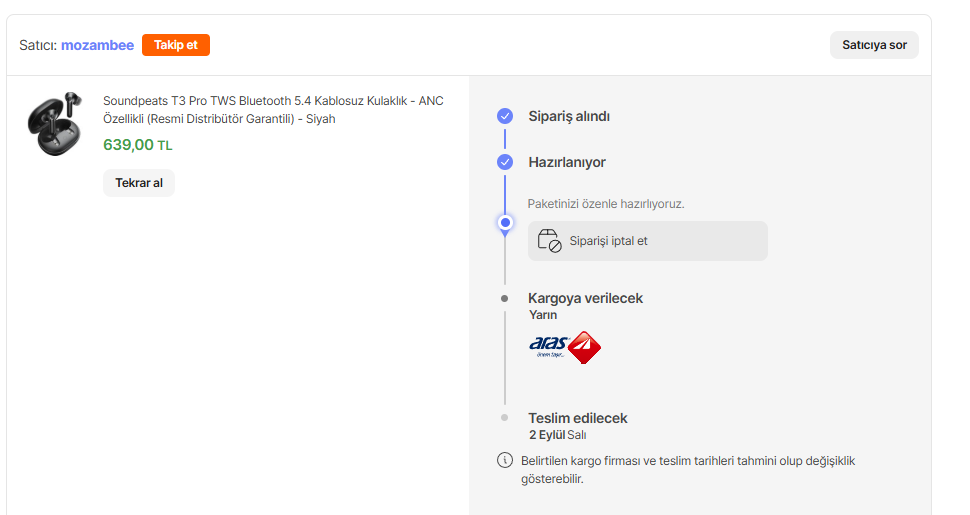Click the current progress step marker
The image size is (970, 515).
505,223
